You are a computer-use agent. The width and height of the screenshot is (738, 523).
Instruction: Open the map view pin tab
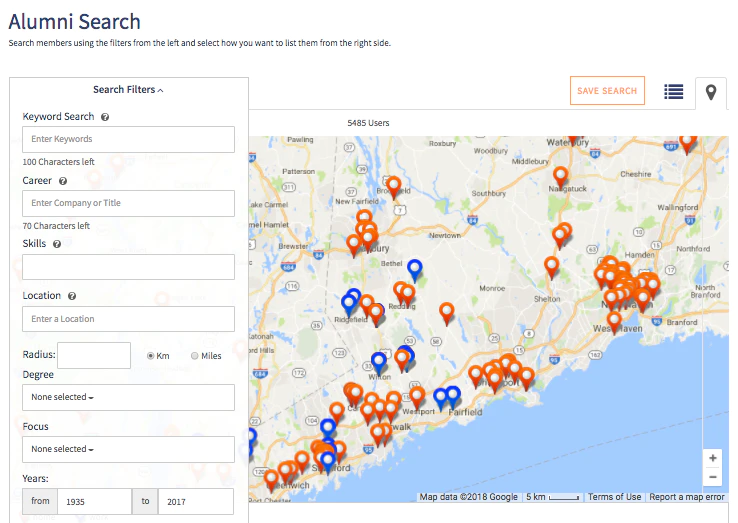tap(711, 92)
